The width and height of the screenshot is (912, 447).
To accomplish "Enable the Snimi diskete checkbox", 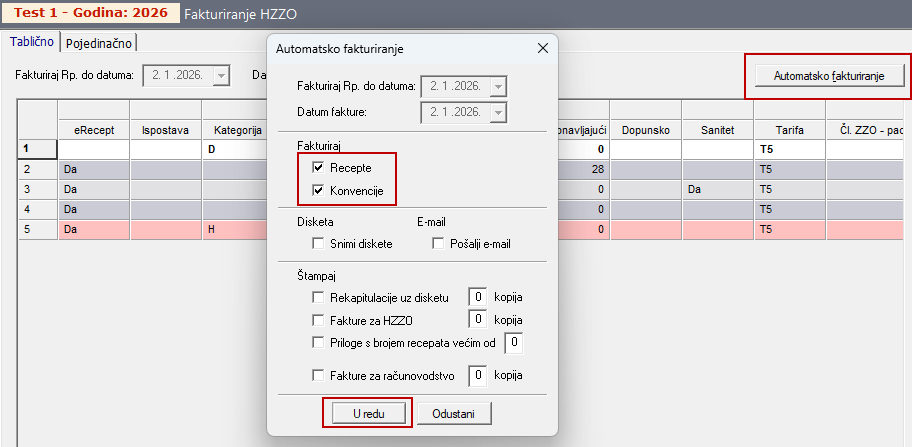I will (318, 244).
